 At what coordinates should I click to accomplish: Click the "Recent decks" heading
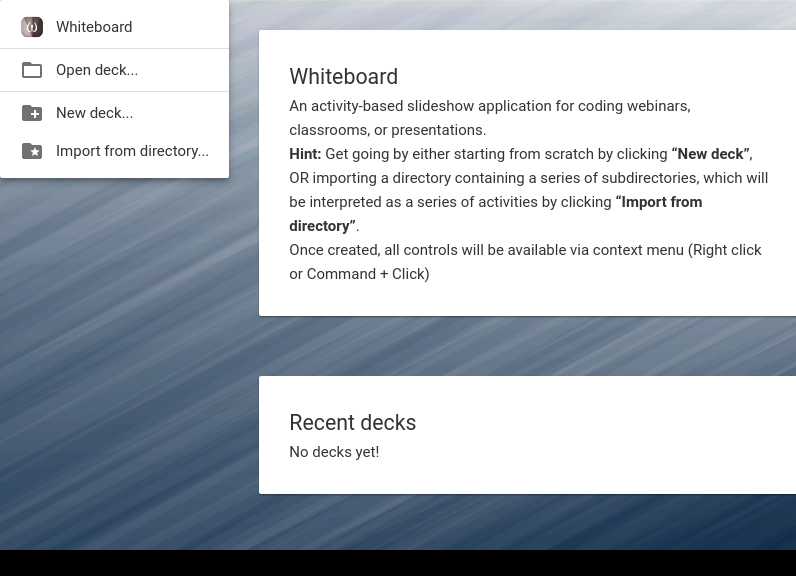point(353,423)
